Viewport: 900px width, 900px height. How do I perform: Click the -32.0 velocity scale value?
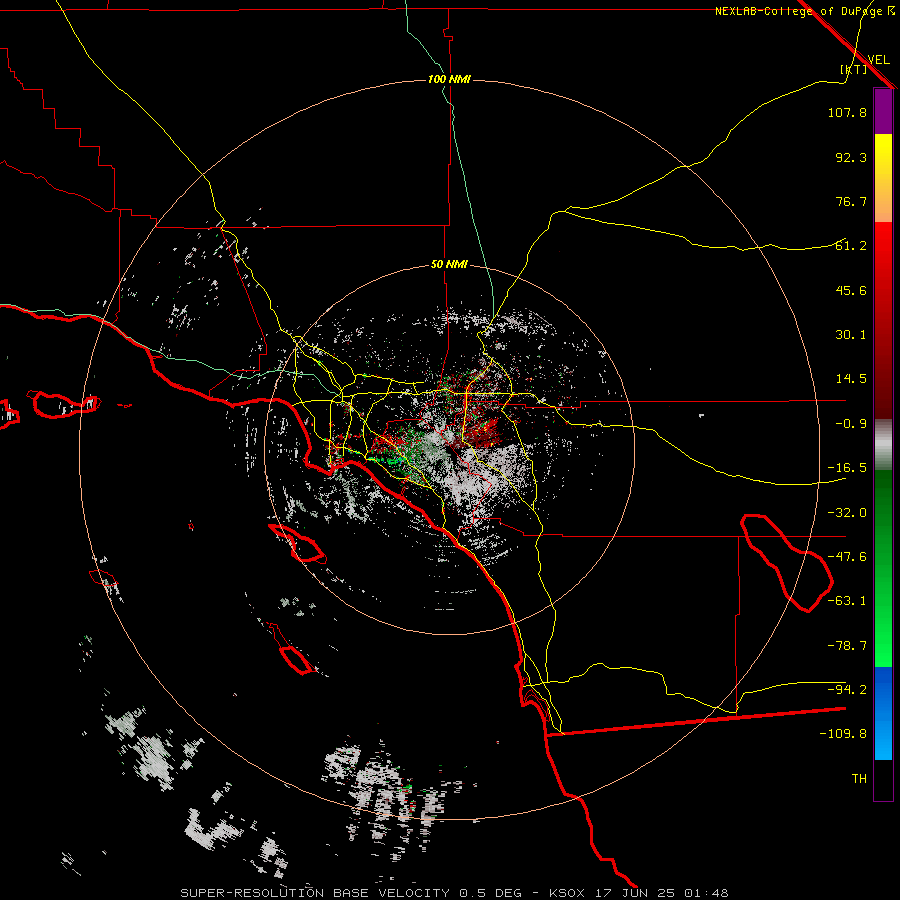(847, 513)
